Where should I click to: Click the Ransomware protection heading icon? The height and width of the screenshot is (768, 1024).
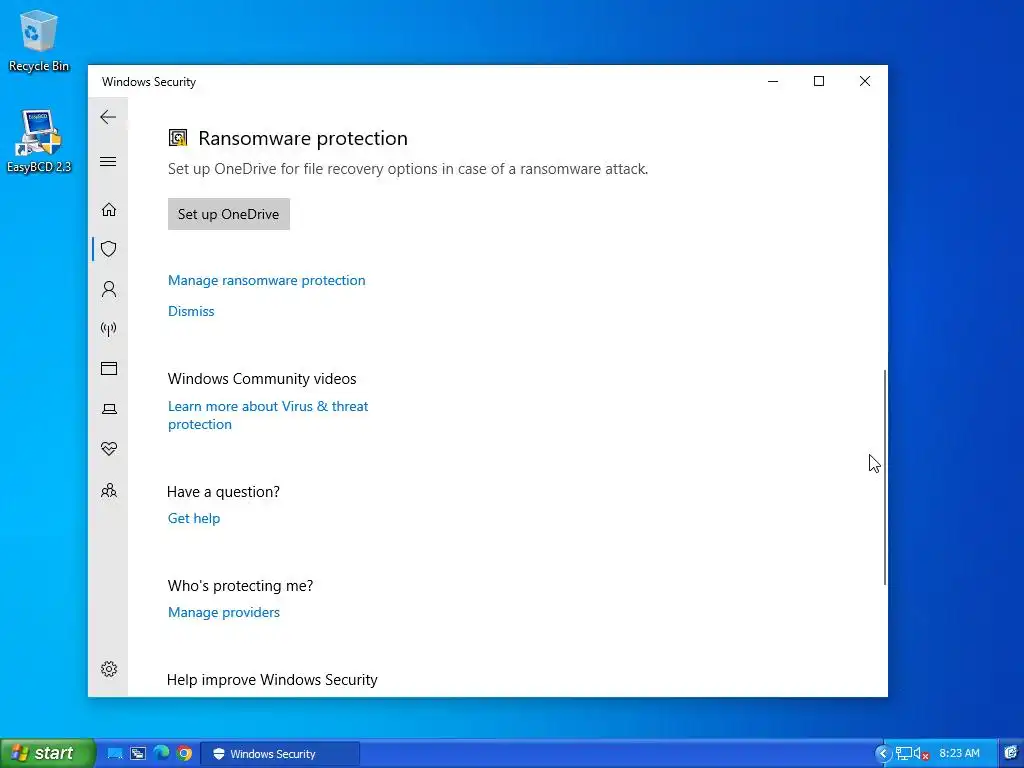point(178,138)
